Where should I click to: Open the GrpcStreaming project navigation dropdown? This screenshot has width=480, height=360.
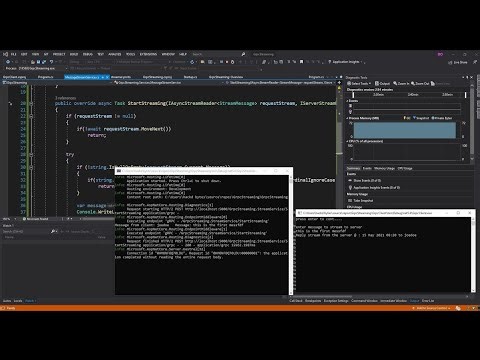57,82
